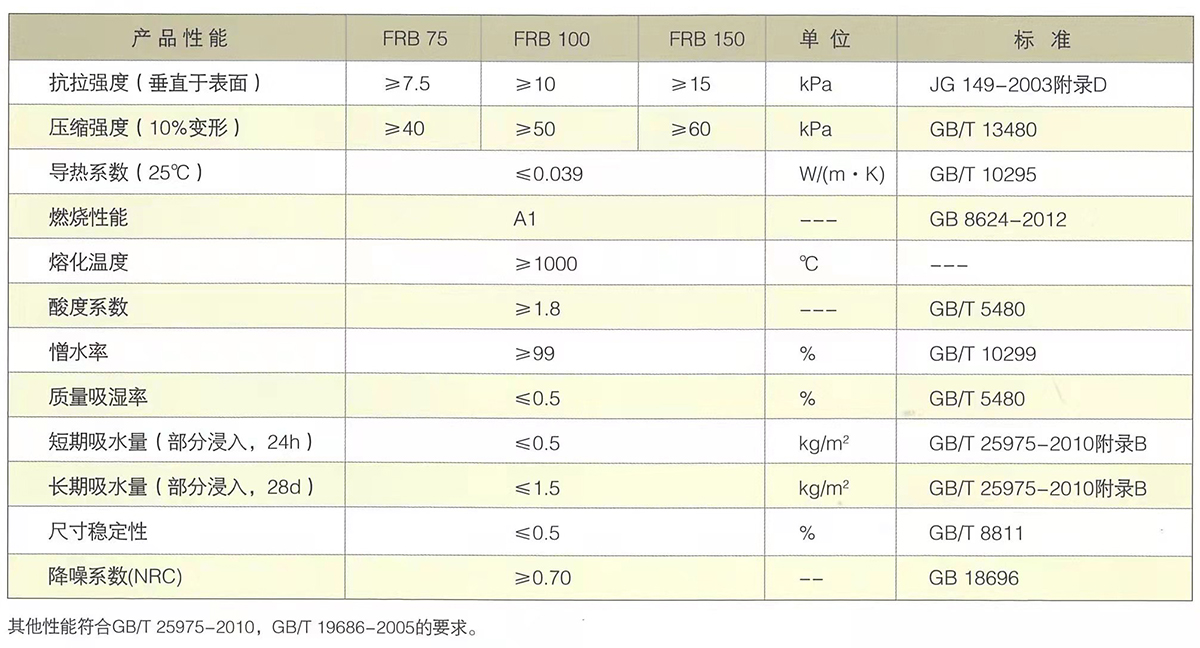Viewport: 1200px width, 648px height.
Task: Click the GB/T 10299 standard cell
Action: (982, 354)
